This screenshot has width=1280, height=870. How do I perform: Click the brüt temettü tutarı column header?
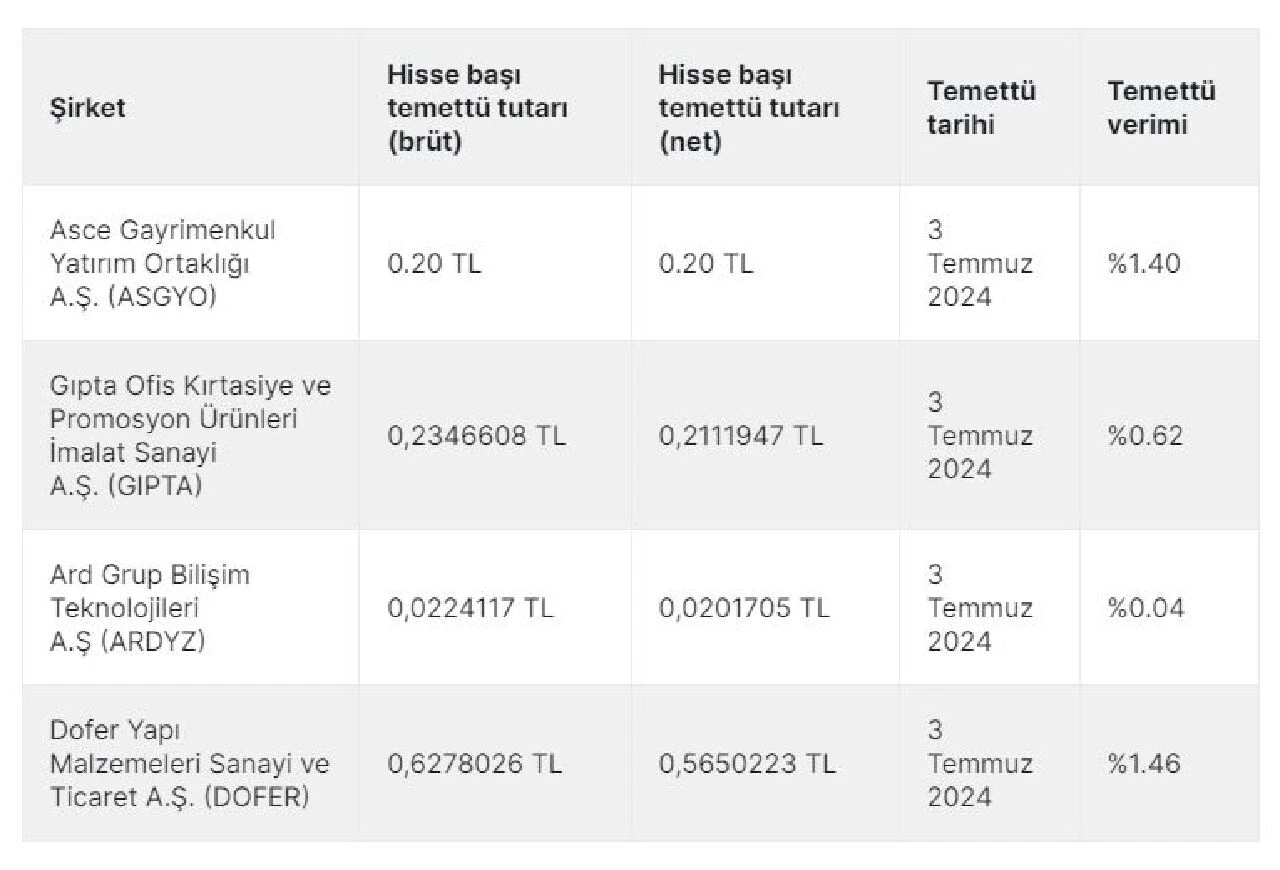477,108
